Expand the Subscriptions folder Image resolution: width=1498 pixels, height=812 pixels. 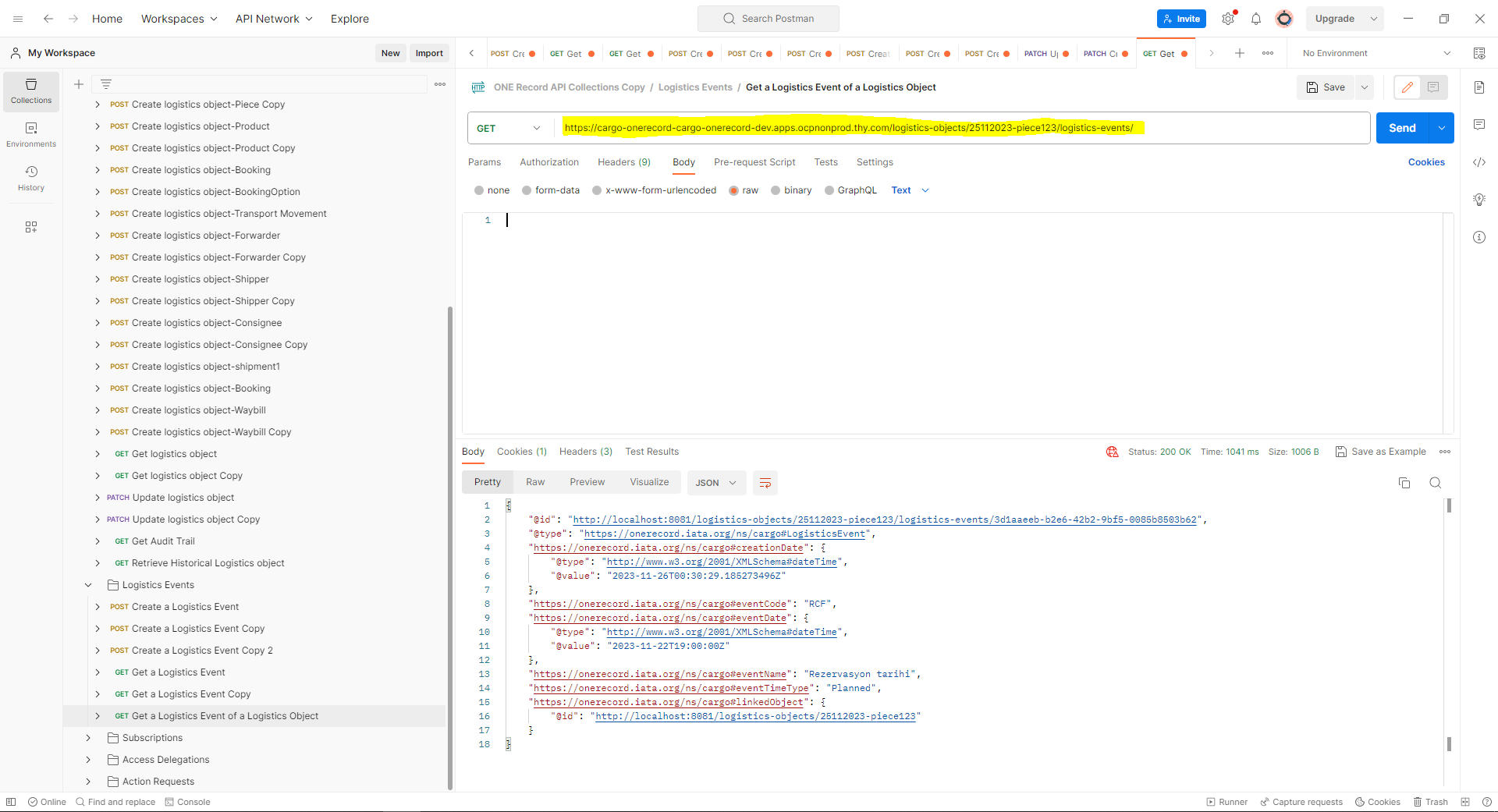tap(88, 738)
